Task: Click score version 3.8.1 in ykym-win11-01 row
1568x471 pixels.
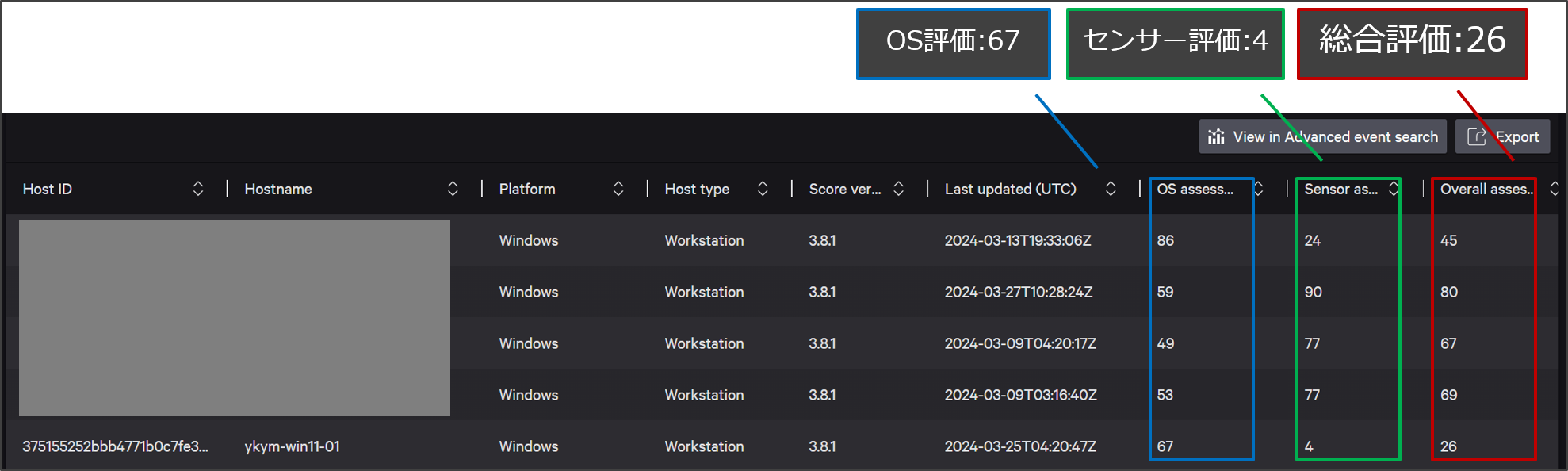Action: pos(822,446)
